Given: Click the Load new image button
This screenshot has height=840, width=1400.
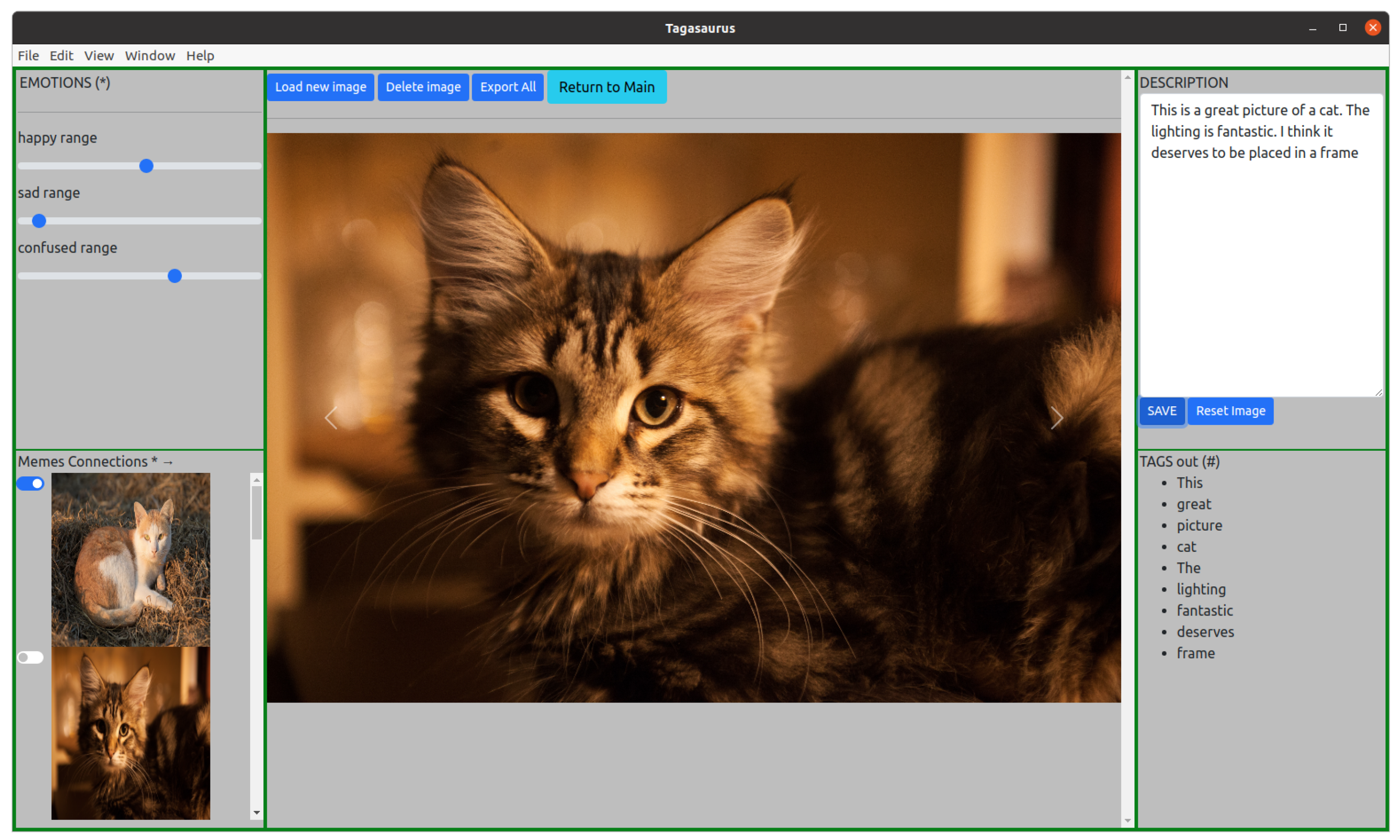Looking at the screenshot, I should point(320,87).
